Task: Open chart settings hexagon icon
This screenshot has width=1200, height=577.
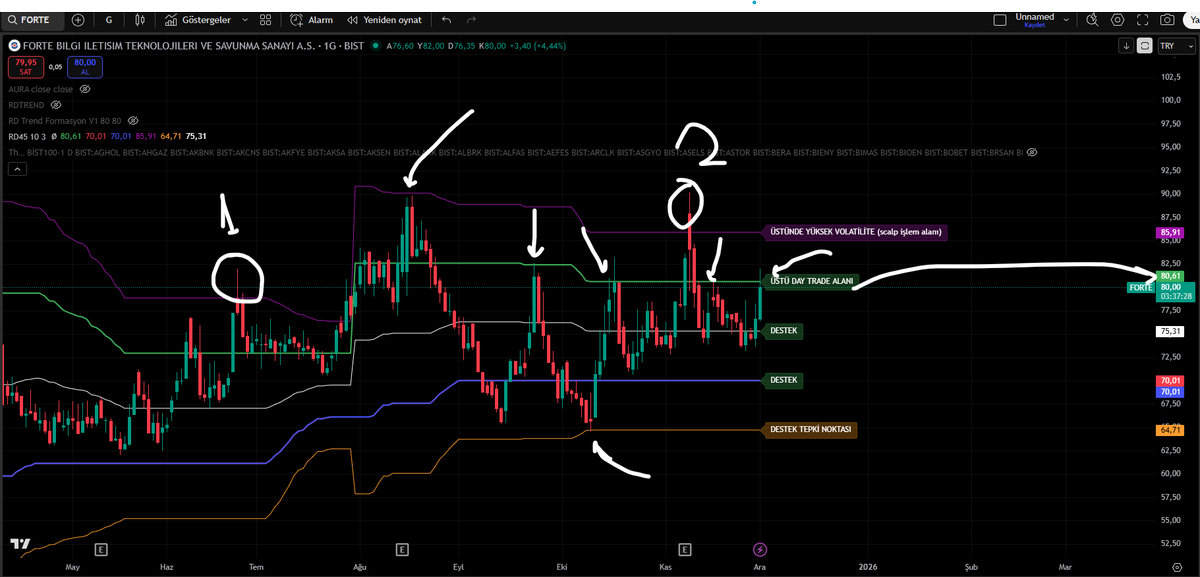Action: [1117, 19]
